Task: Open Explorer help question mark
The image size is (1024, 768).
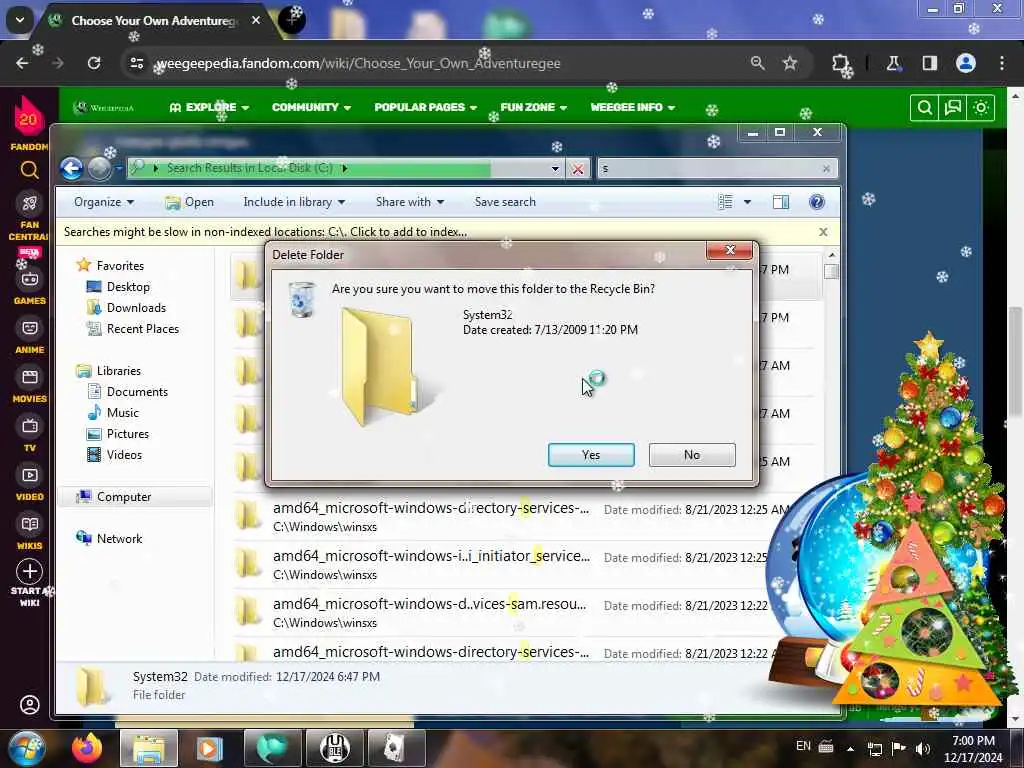Action: (x=817, y=202)
